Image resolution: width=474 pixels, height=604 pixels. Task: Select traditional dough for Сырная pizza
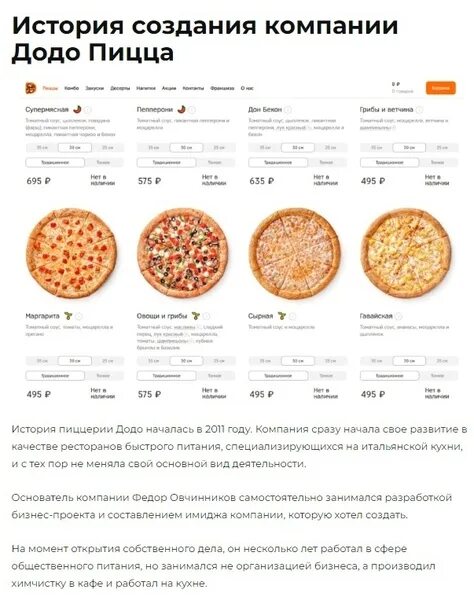click(x=278, y=376)
